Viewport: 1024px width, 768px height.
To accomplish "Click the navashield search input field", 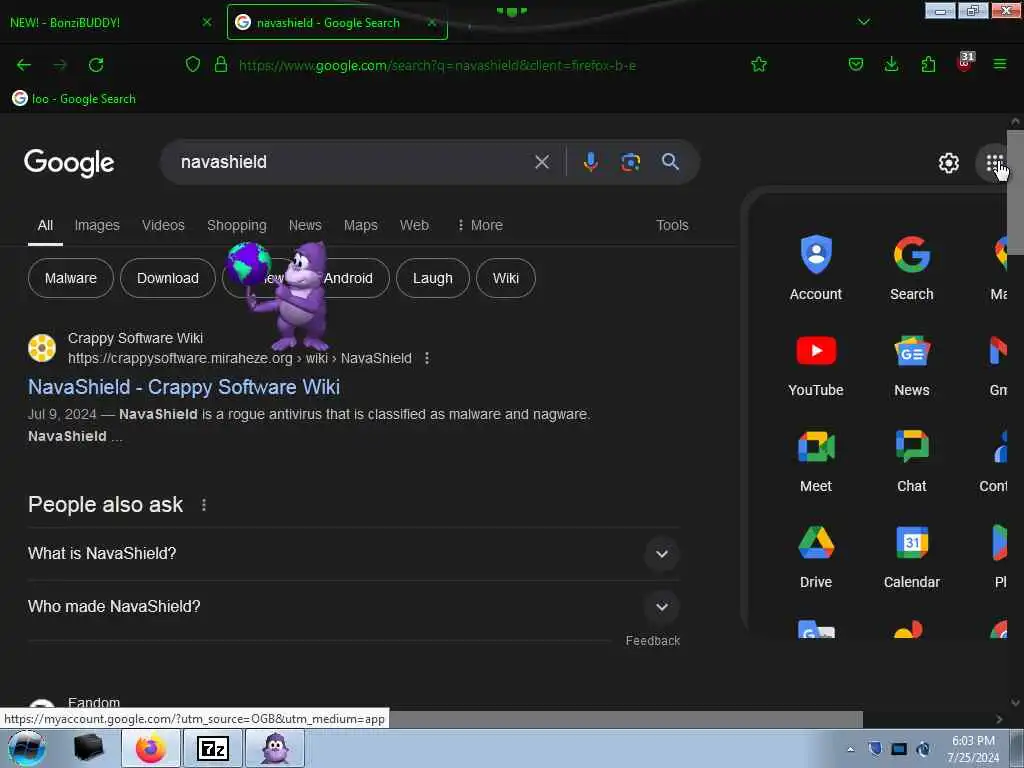I will pos(353,162).
